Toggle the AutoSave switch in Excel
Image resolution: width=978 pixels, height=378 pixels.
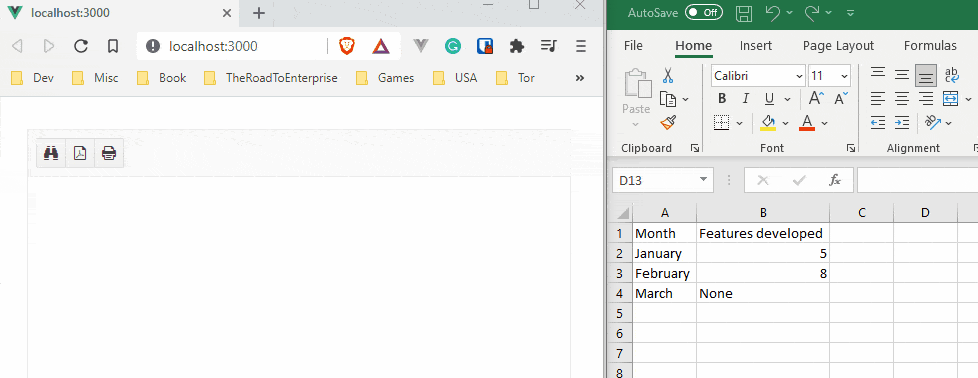[x=704, y=12]
